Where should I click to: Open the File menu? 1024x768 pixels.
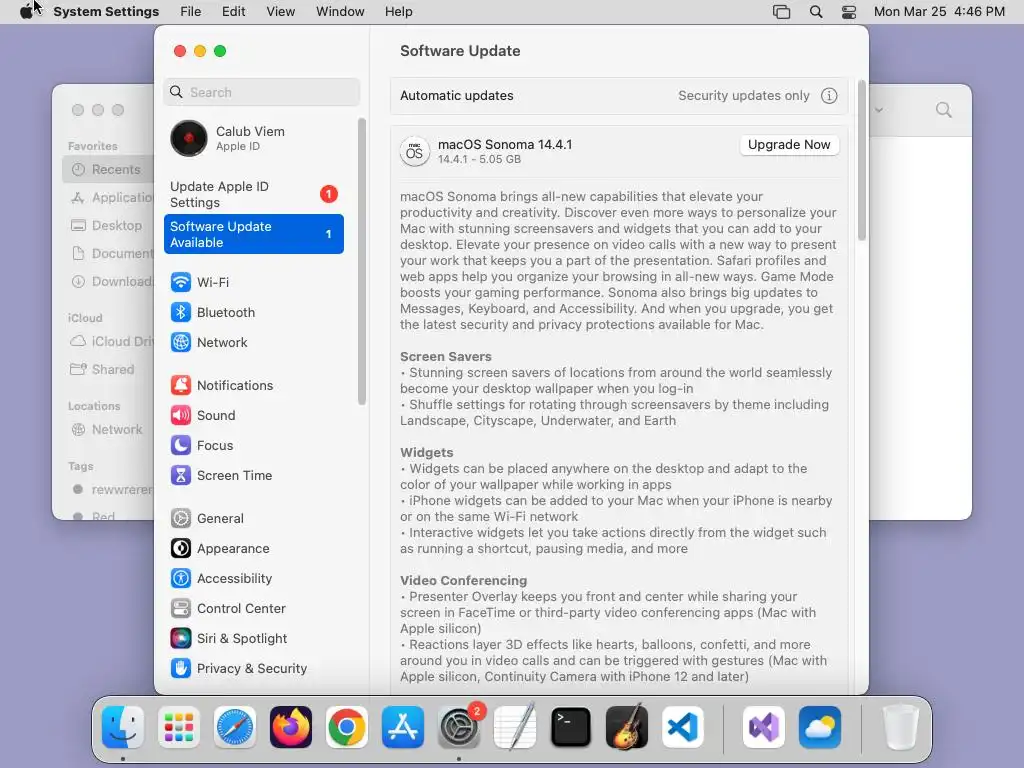point(191,12)
